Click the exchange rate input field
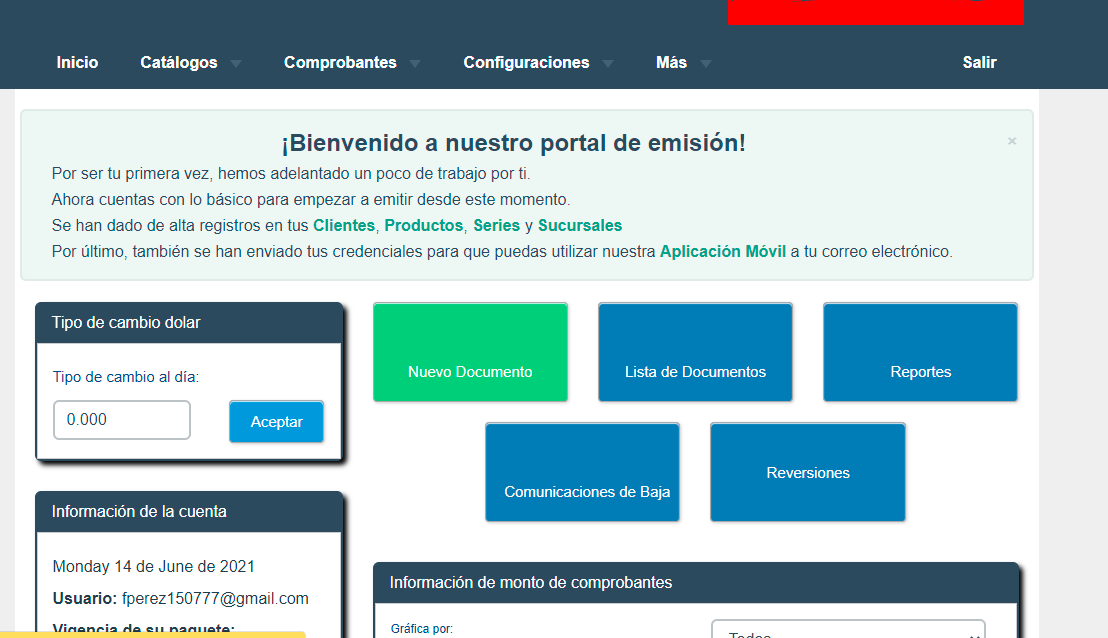Screen dimensions: 1108x638 [121, 420]
